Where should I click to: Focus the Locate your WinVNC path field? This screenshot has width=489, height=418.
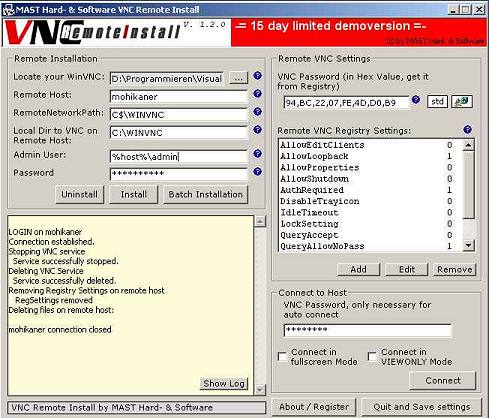tap(167, 79)
